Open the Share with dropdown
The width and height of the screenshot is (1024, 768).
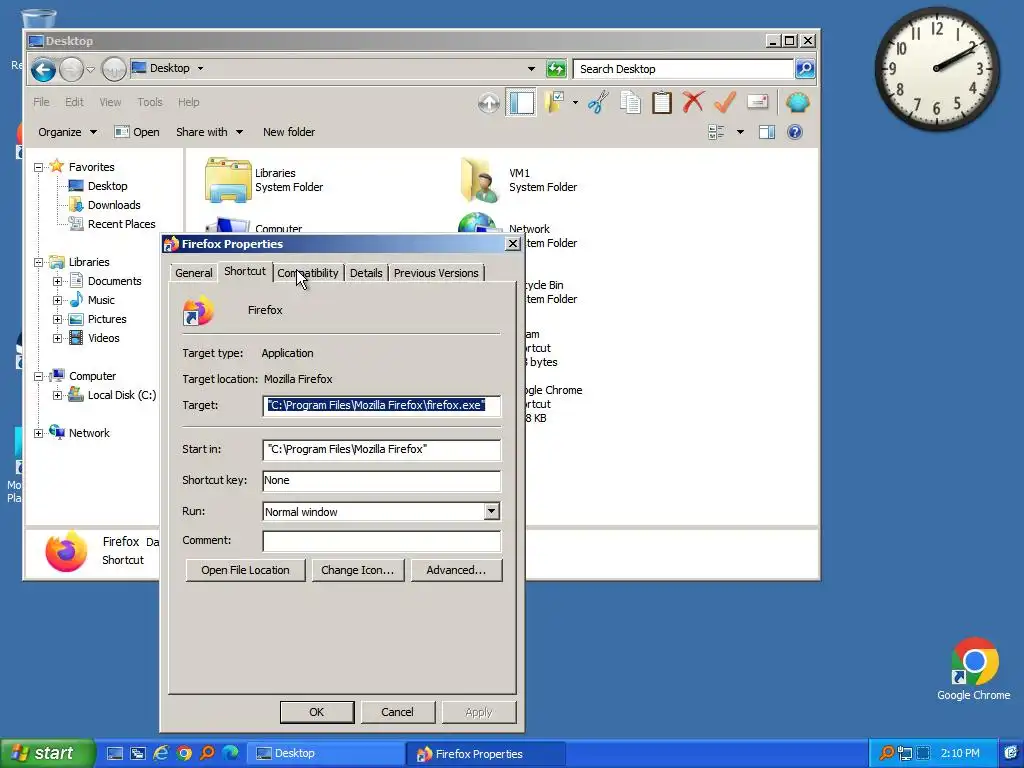pyautogui.click(x=209, y=132)
